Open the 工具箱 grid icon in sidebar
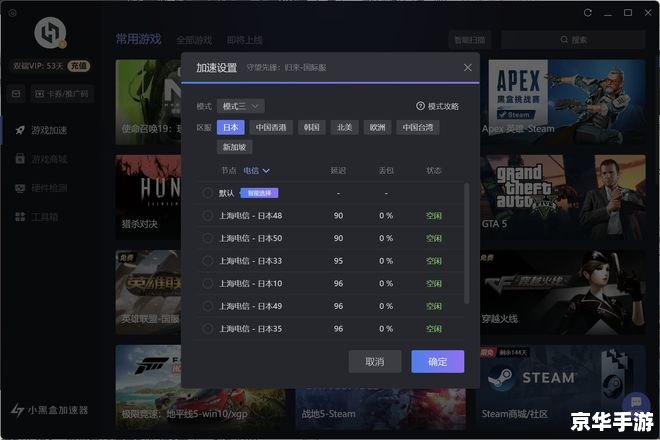The width and height of the screenshot is (660, 440). click(20, 217)
